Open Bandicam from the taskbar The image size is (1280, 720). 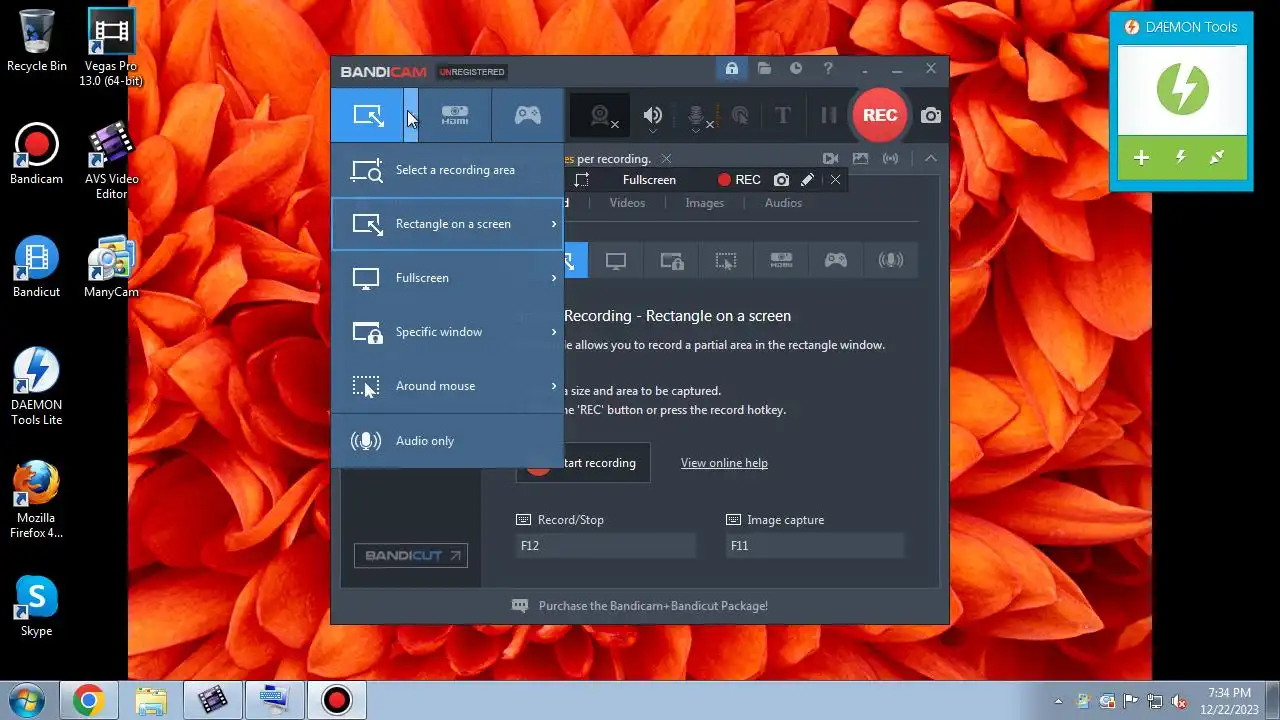[x=337, y=701]
